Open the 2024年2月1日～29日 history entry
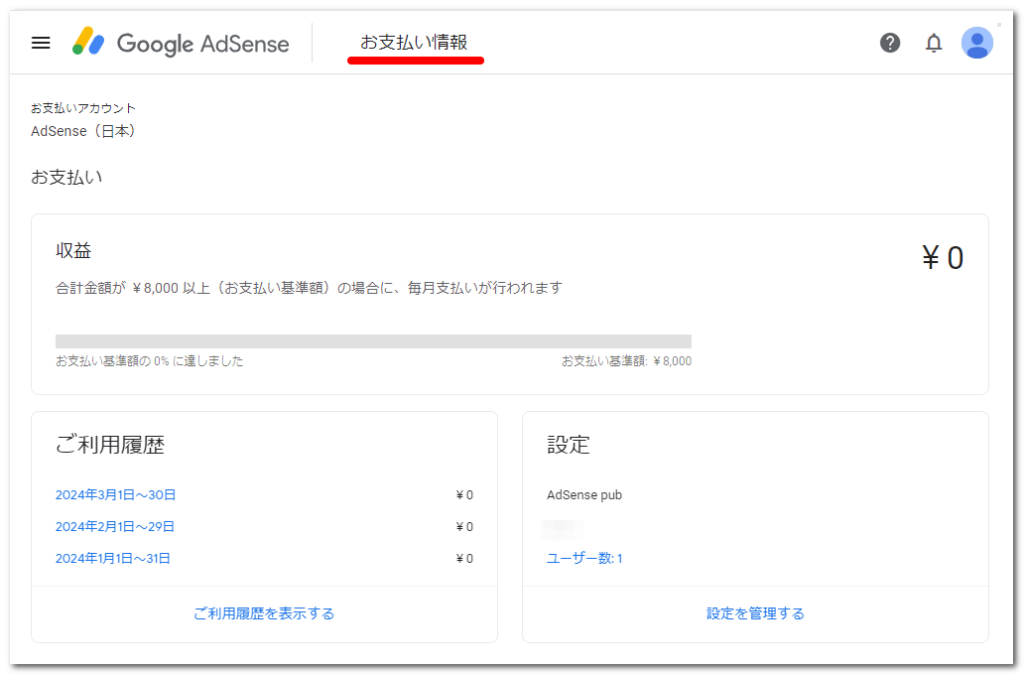The image size is (1024, 675). (x=115, y=527)
